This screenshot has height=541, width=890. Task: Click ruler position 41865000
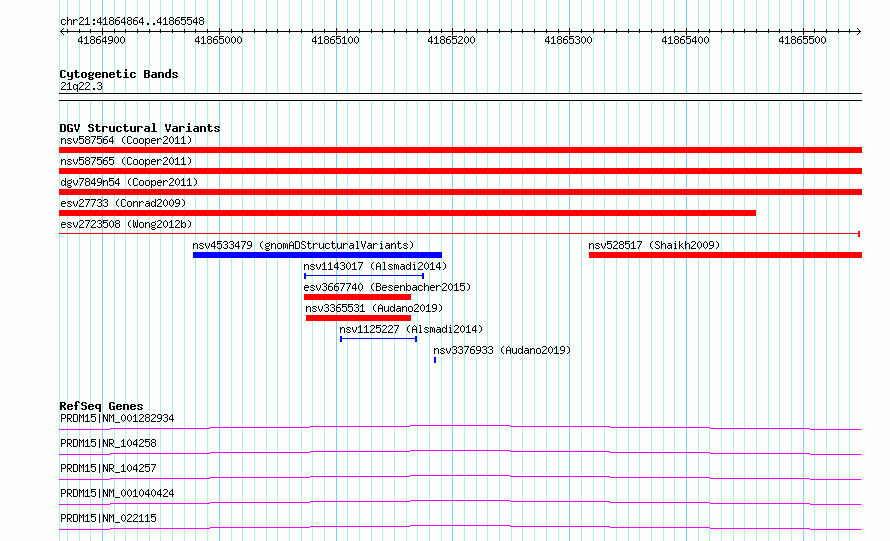pyautogui.click(x=218, y=40)
